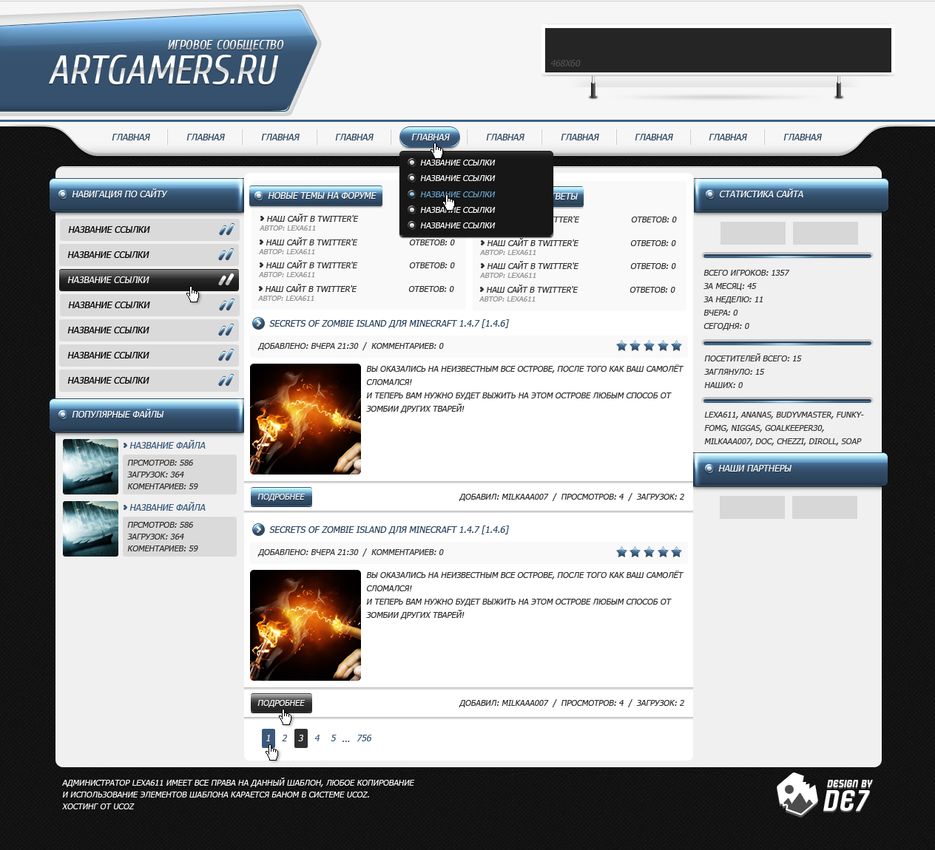Expand the Наши партнеры panel header
The width and height of the screenshot is (935, 850).
(790, 468)
